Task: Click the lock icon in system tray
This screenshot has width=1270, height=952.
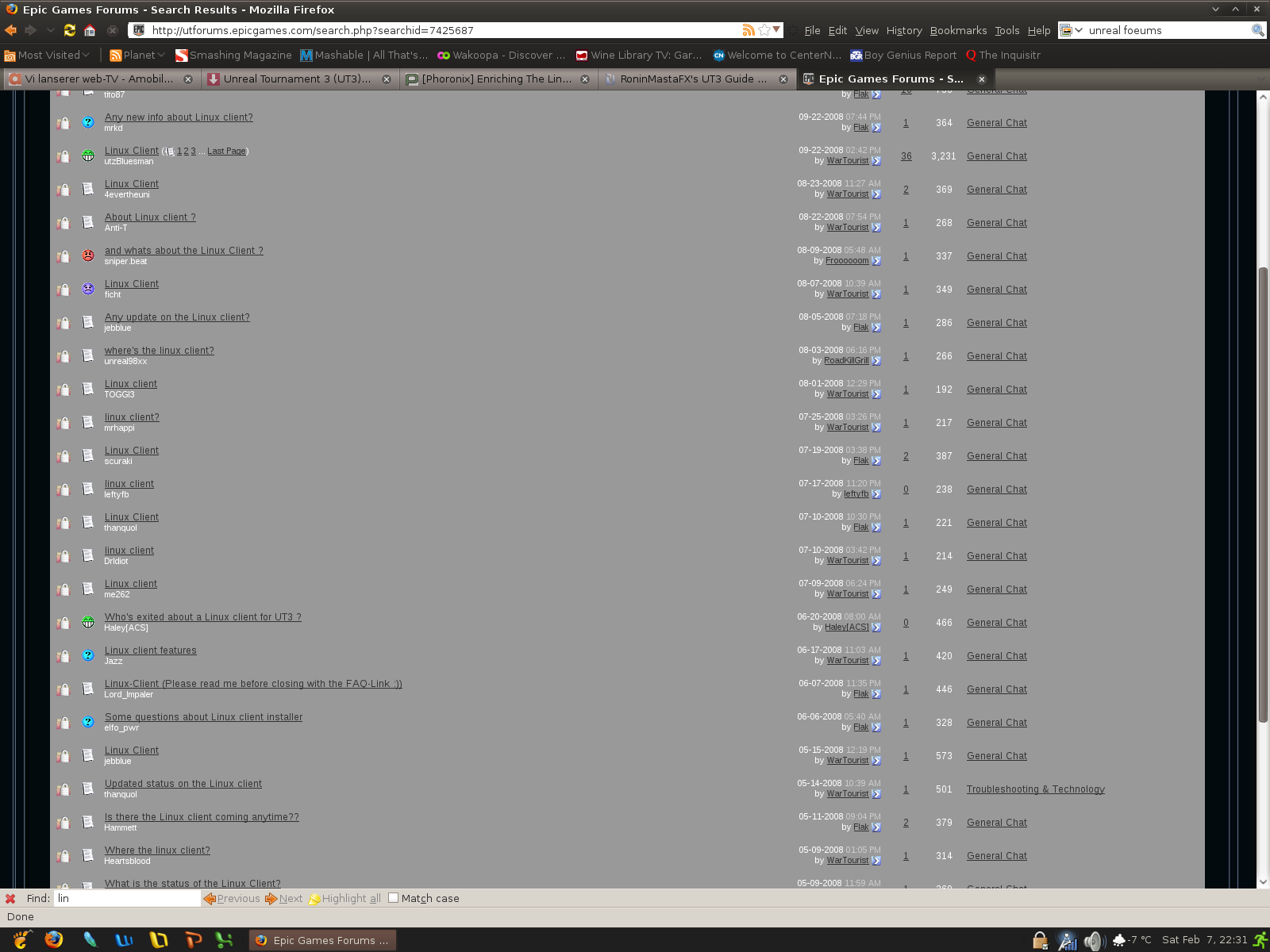Action: pos(1040,940)
